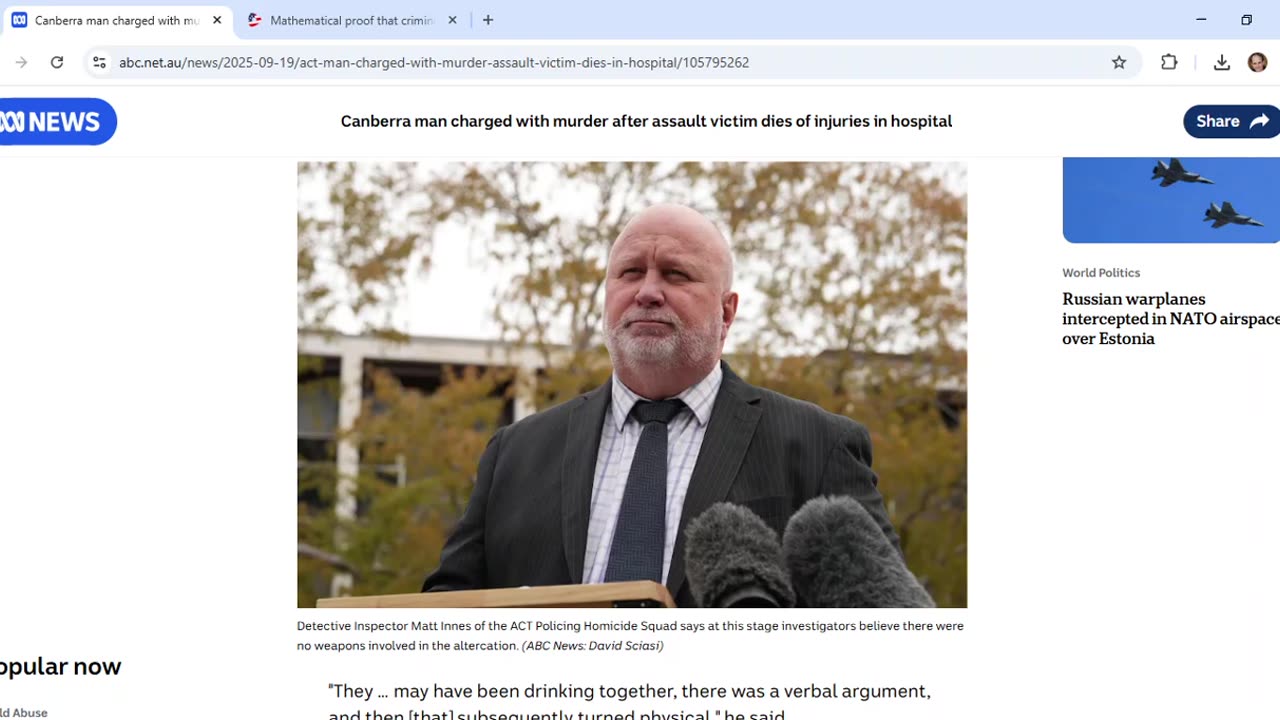This screenshot has height=720, width=1280.
Task: Open Russian warplanes intercepted article link
Action: point(1171,318)
